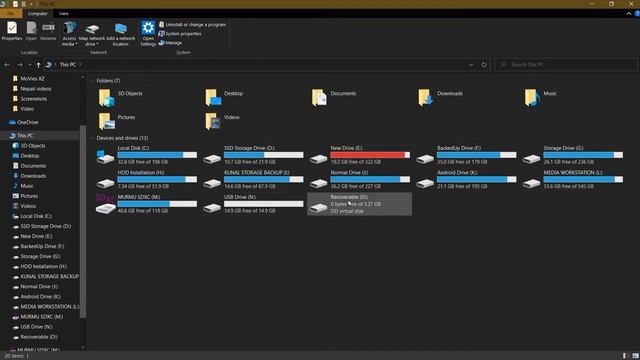This screenshot has height=360, width=640.
Task: Select the Videos folder icon
Action: (213, 122)
